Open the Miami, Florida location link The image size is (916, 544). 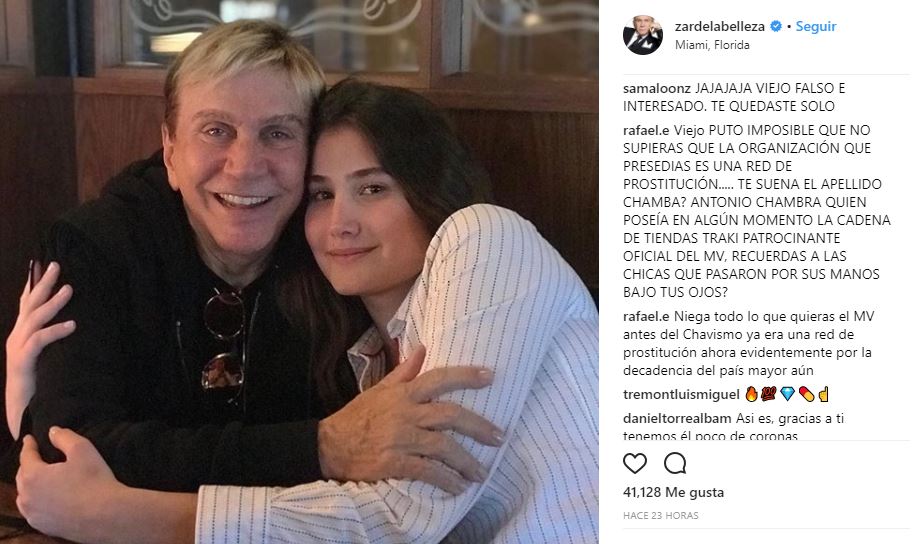pyautogui.click(x=712, y=45)
